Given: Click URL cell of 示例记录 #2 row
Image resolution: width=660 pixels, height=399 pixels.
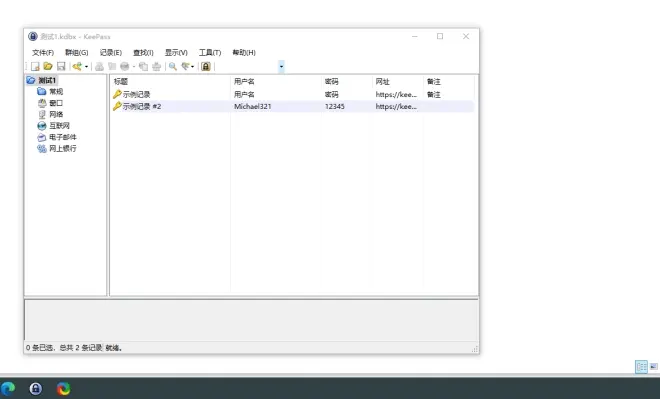Looking at the screenshot, I should tap(396, 106).
